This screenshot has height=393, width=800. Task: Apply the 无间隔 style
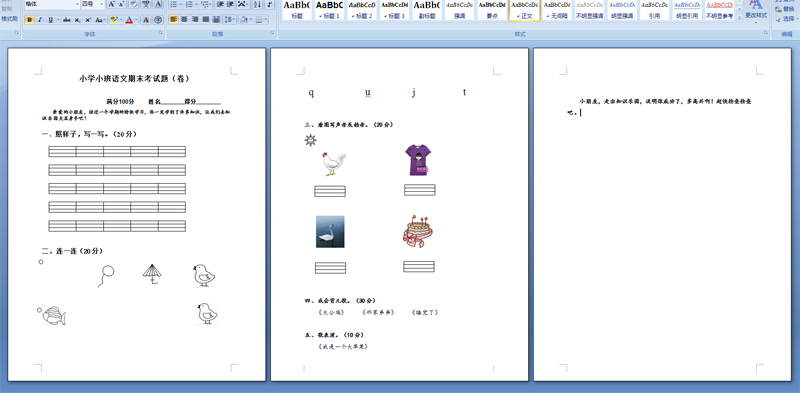coord(557,10)
